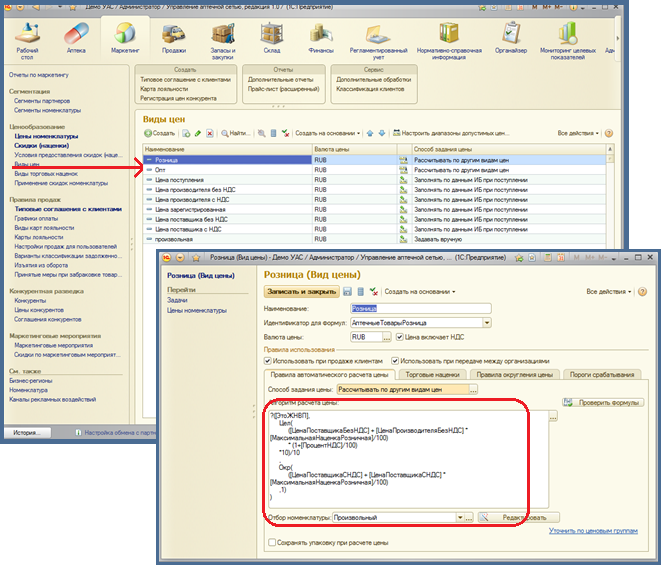Click help question icon in Виды цен list
663x566 pixels.
[609, 133]
